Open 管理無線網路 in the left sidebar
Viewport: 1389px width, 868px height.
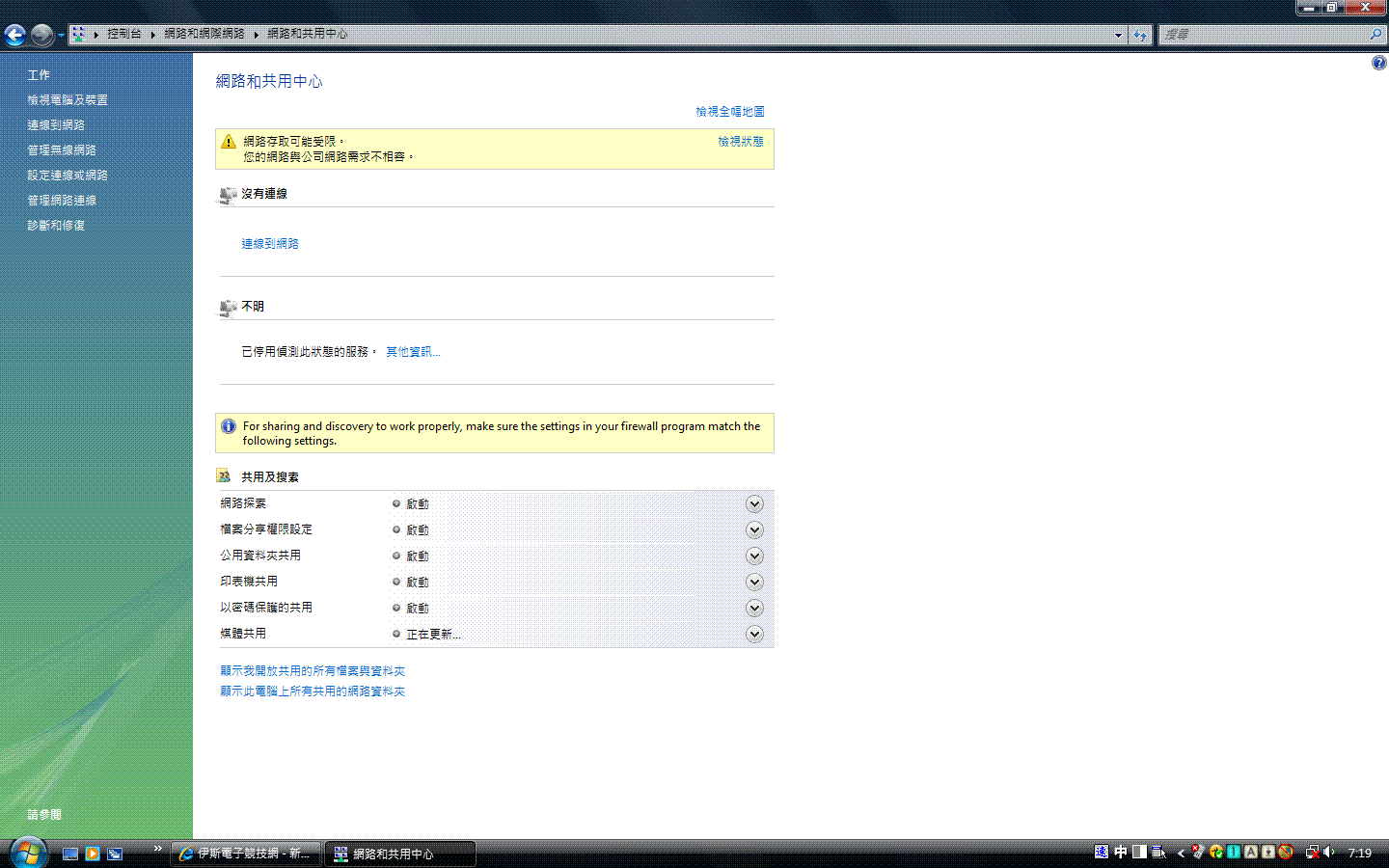click(62, 150)
